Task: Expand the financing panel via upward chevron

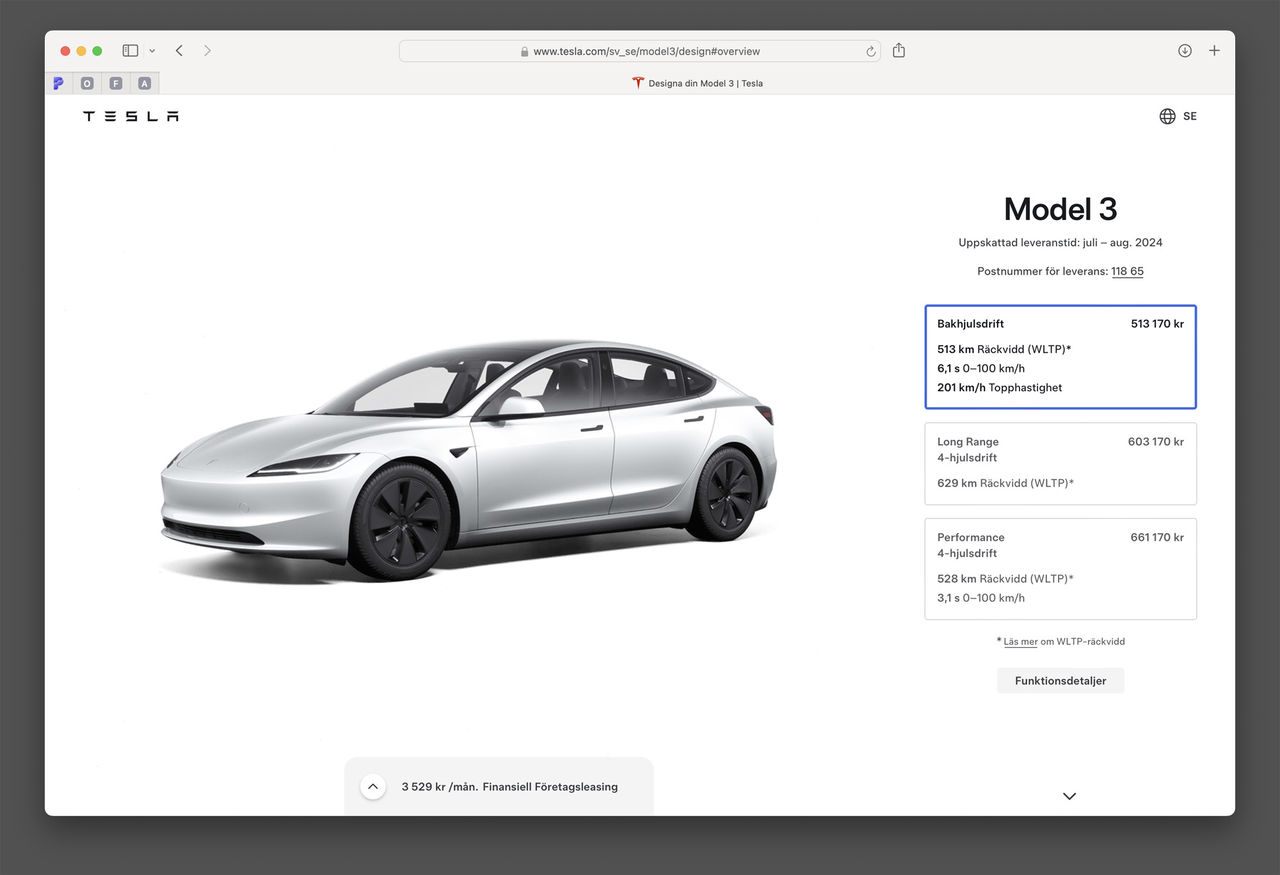Action: click(372, 787)
